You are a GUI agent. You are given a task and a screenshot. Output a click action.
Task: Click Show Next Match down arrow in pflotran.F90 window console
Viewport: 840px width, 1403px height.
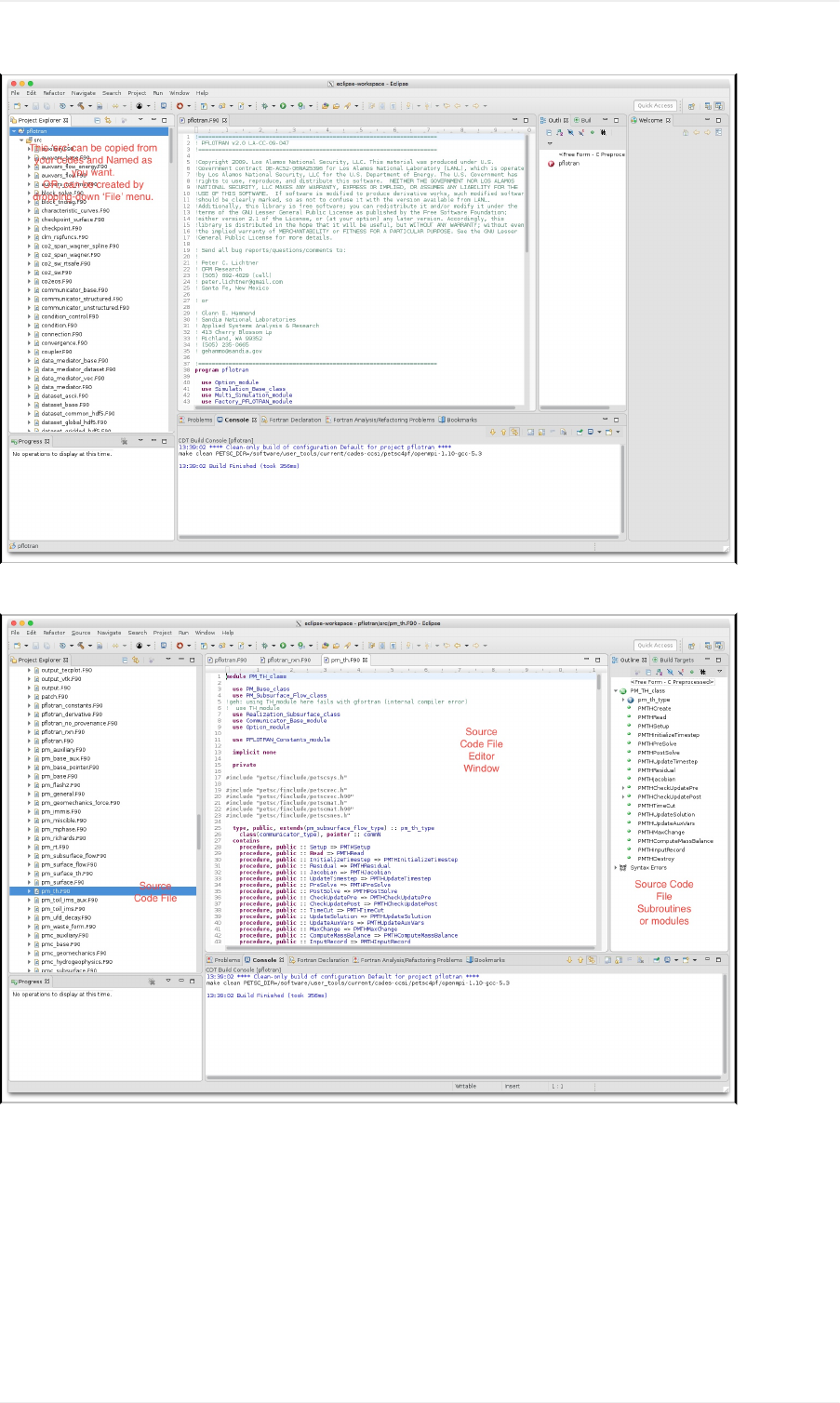pyautogui.click(x=493, y=432)
